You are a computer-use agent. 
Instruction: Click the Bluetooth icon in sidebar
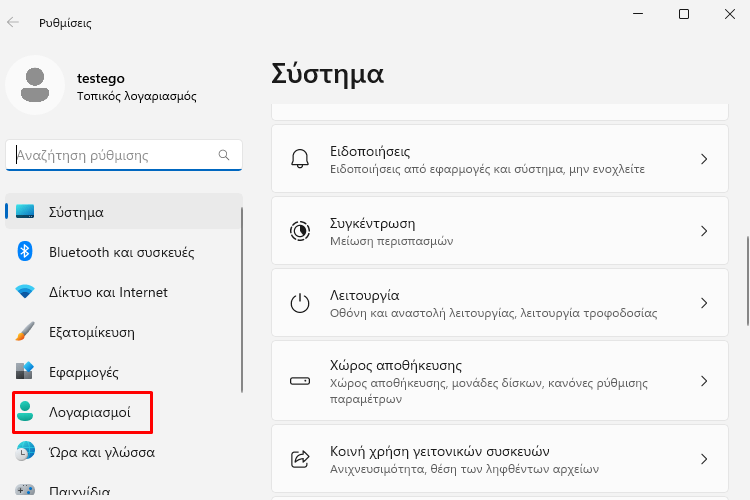click(x=24, y=252)
